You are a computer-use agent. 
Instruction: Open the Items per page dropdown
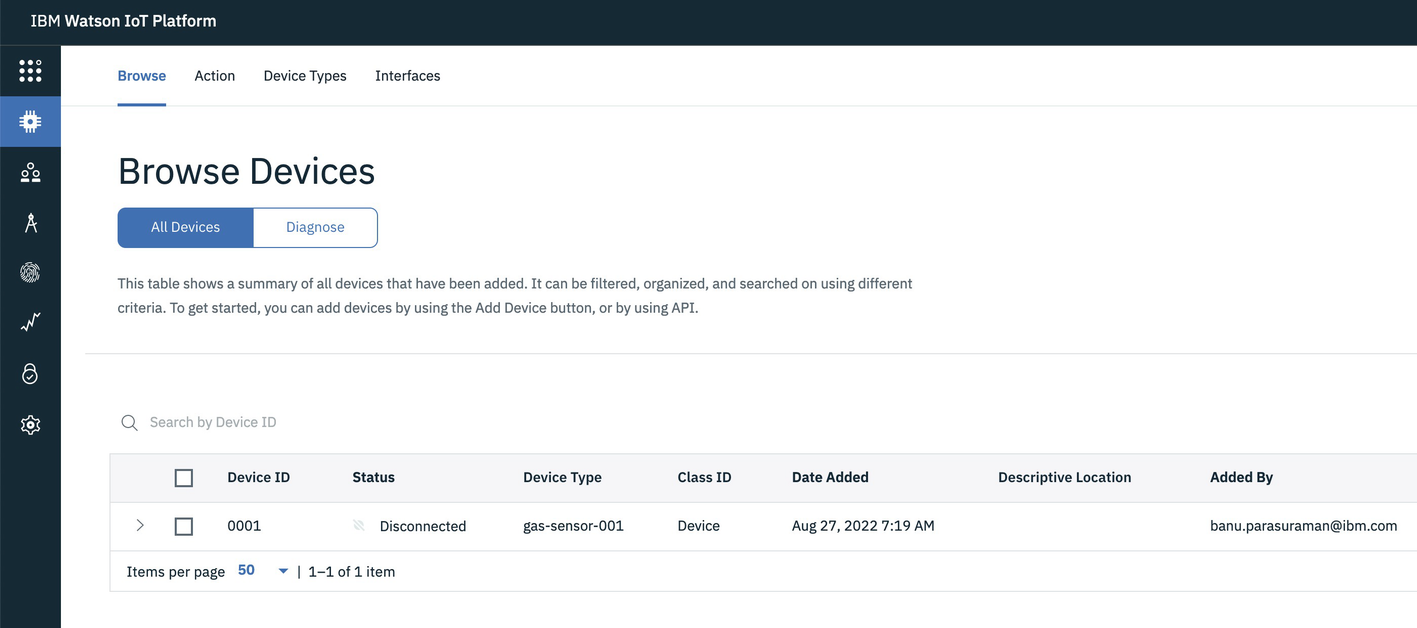pos(263,571)
